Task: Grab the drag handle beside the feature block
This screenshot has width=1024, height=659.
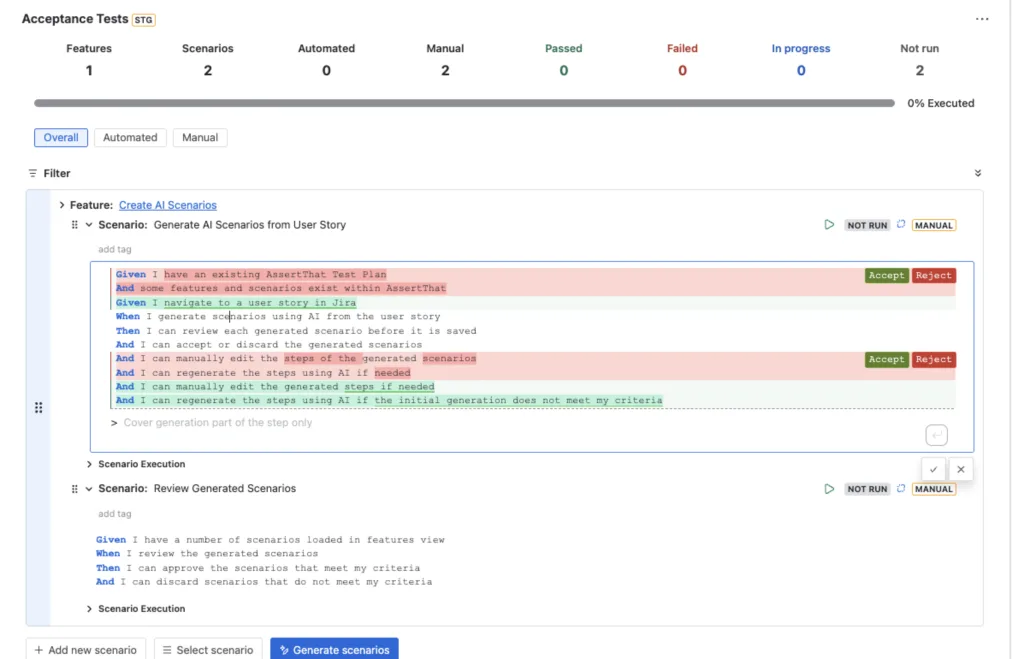Action: click(38, 407)
